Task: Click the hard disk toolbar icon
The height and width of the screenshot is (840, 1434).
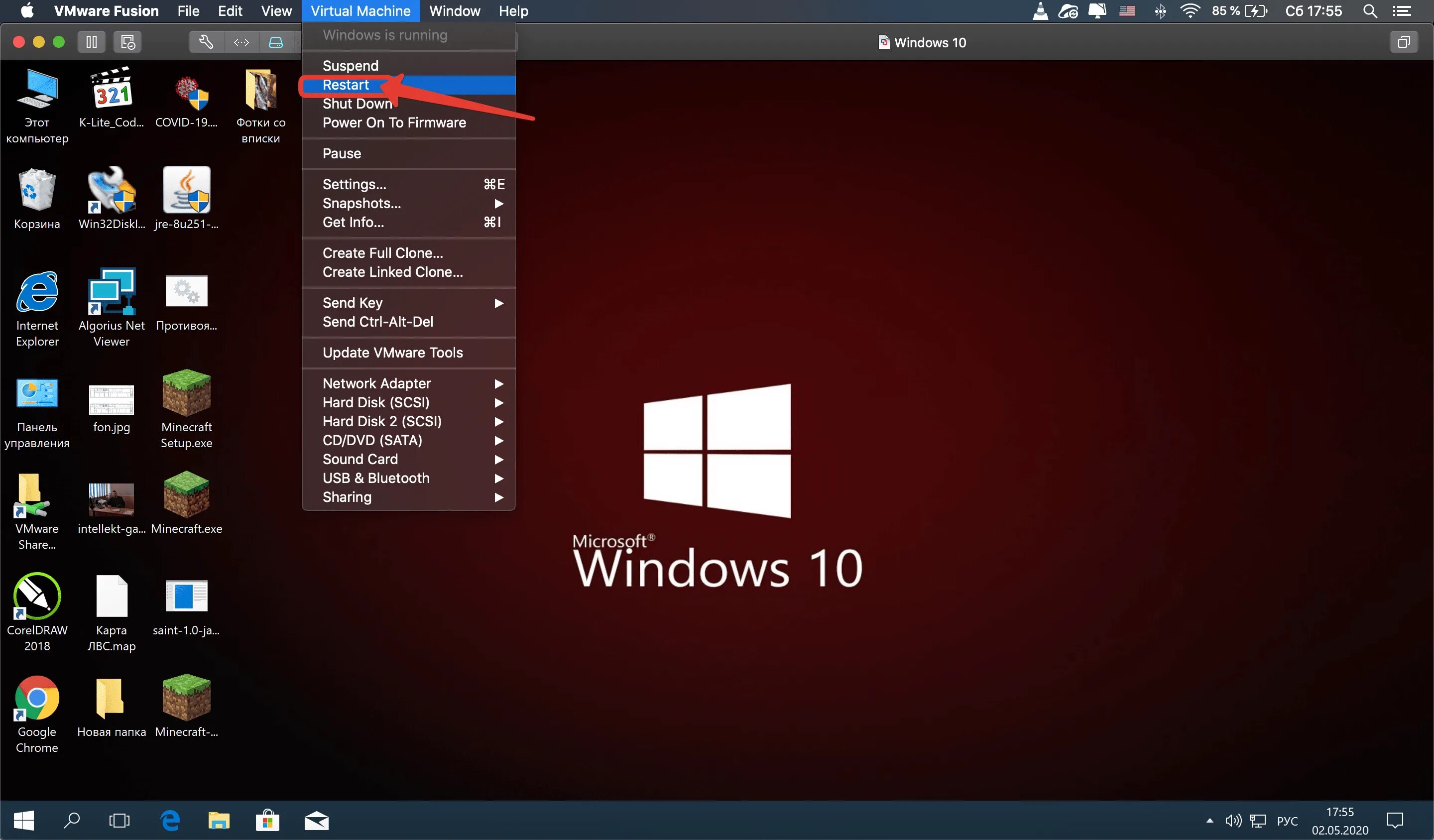Action: (276, 42)
